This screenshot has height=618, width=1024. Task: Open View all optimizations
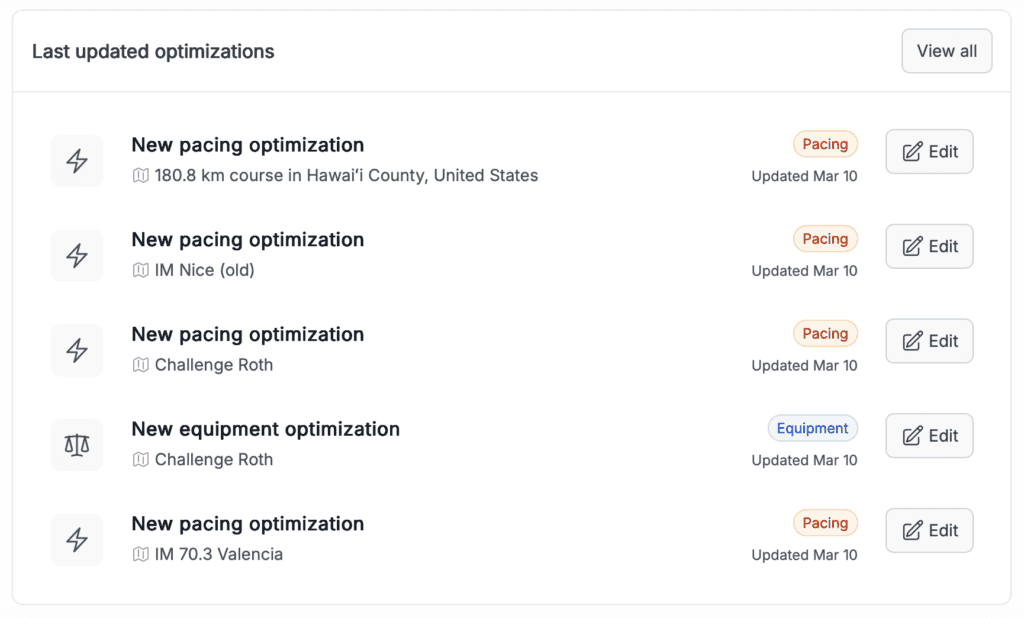click(x=947, y=51)
